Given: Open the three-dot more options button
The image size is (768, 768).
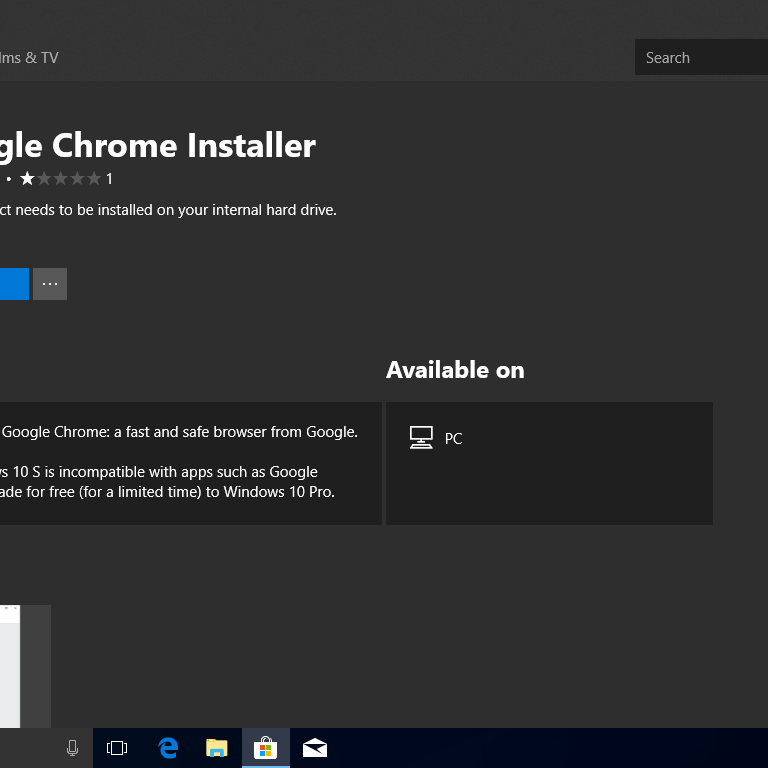Looking at the screenshot, I should (x=50, y=284).
